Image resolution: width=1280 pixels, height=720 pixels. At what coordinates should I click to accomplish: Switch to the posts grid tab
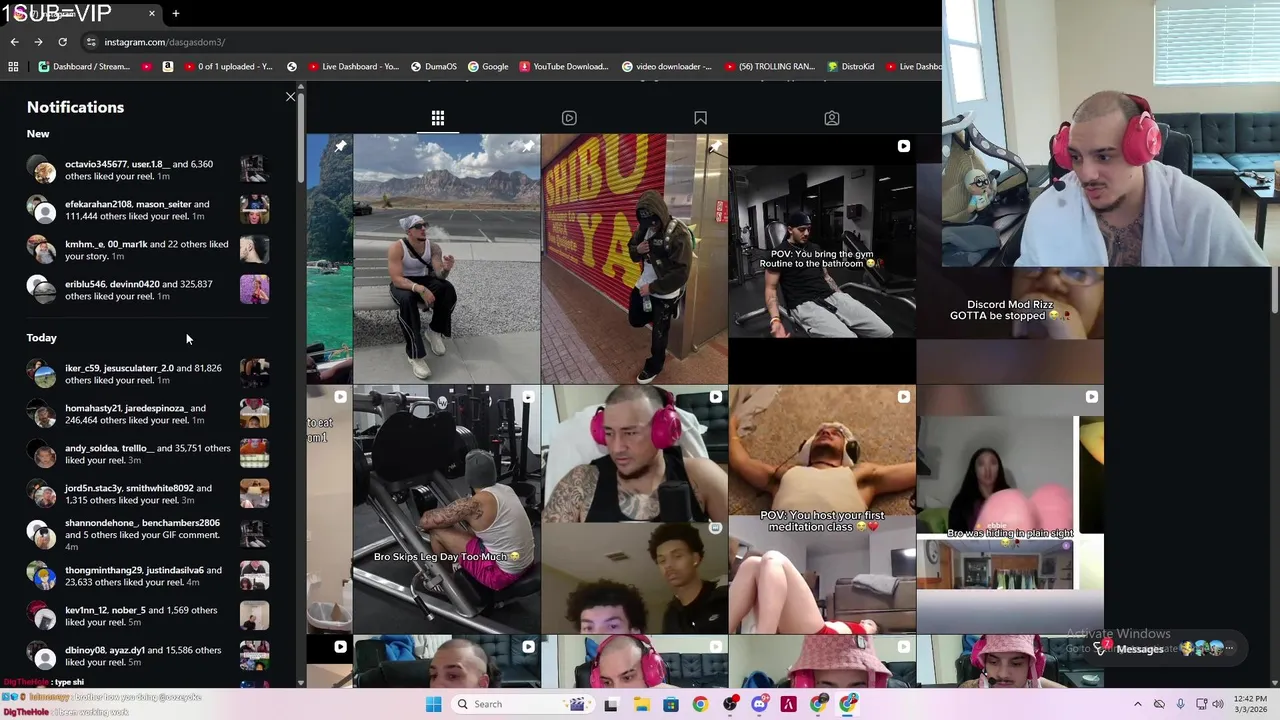[438, 118]
